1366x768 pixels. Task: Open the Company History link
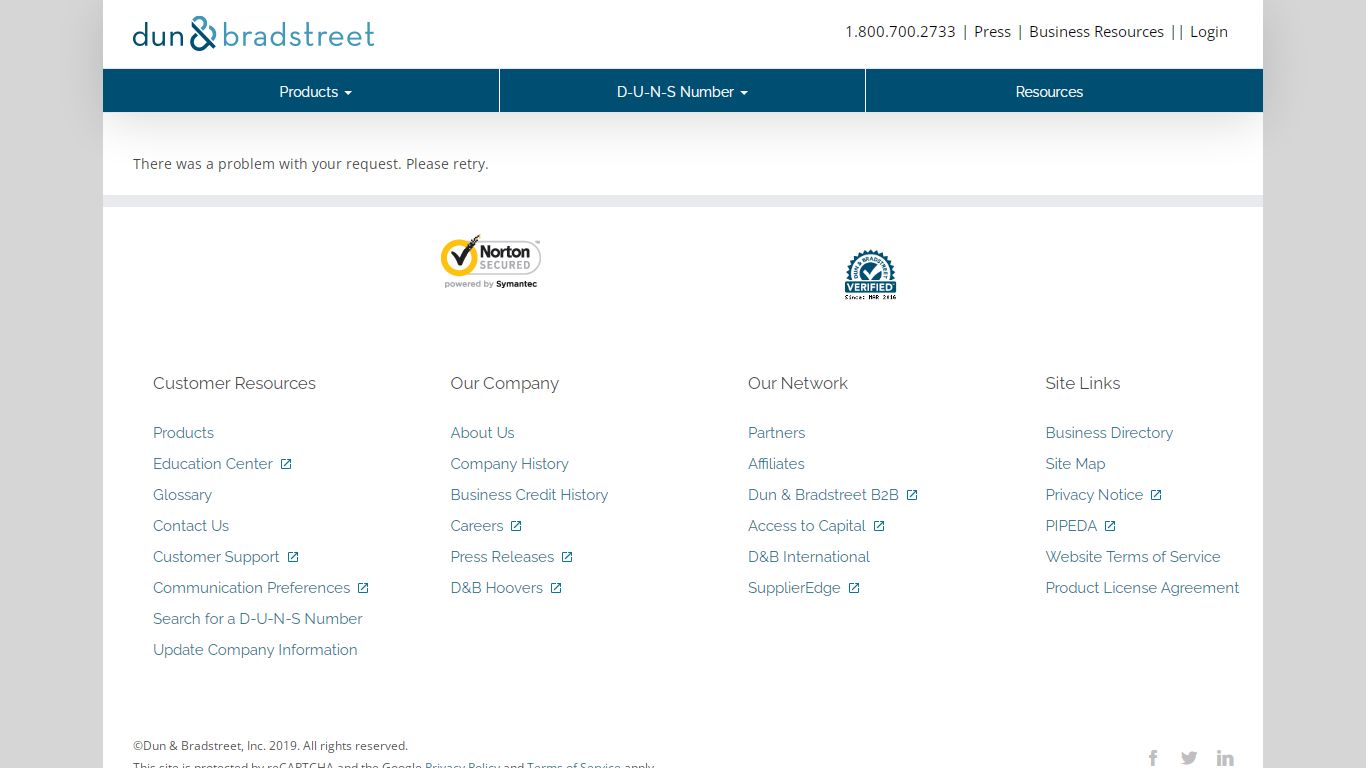[x=509, y=464]
